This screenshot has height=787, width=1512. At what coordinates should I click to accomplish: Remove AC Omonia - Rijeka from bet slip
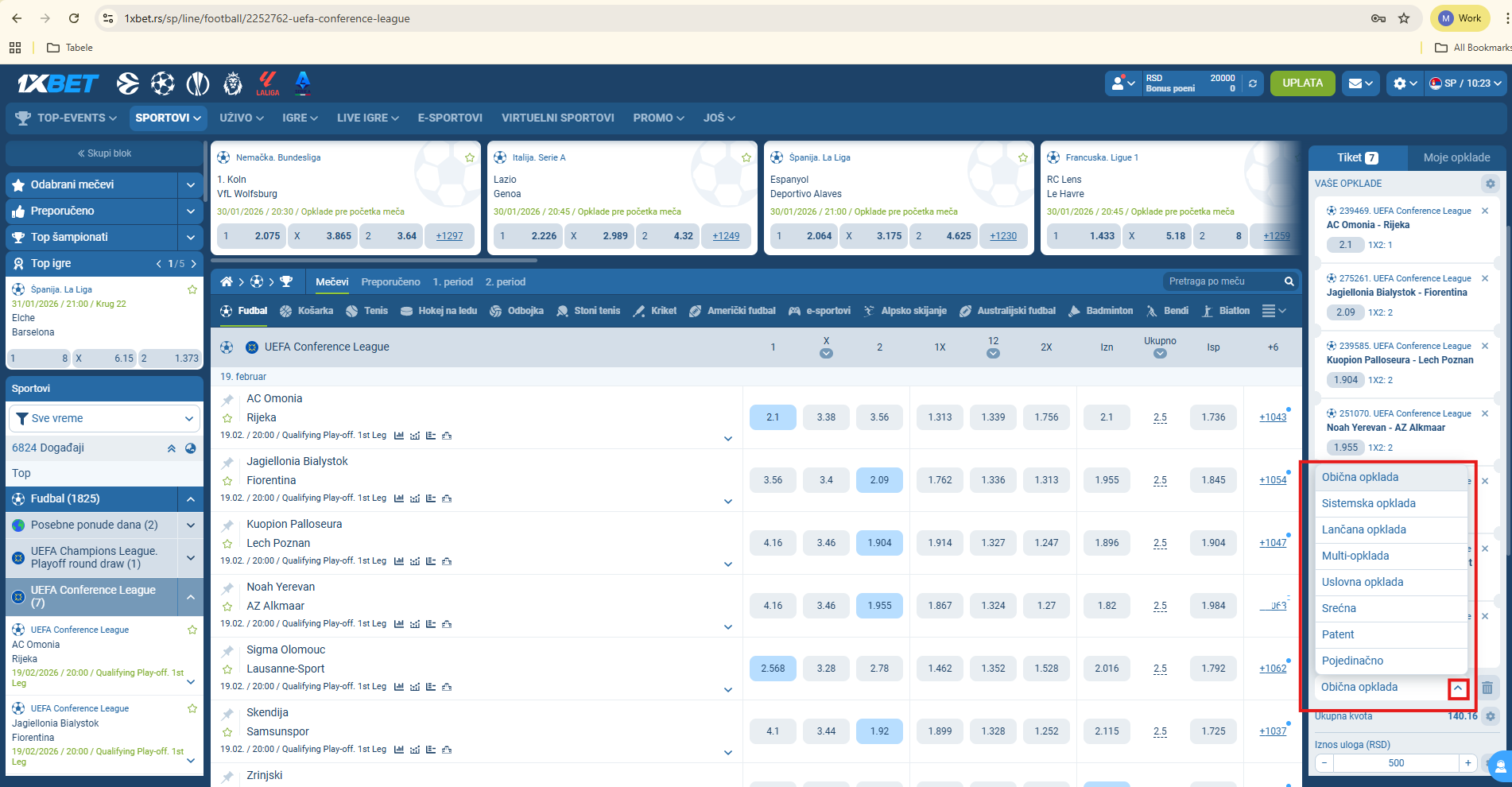(x=1484, y=211)
